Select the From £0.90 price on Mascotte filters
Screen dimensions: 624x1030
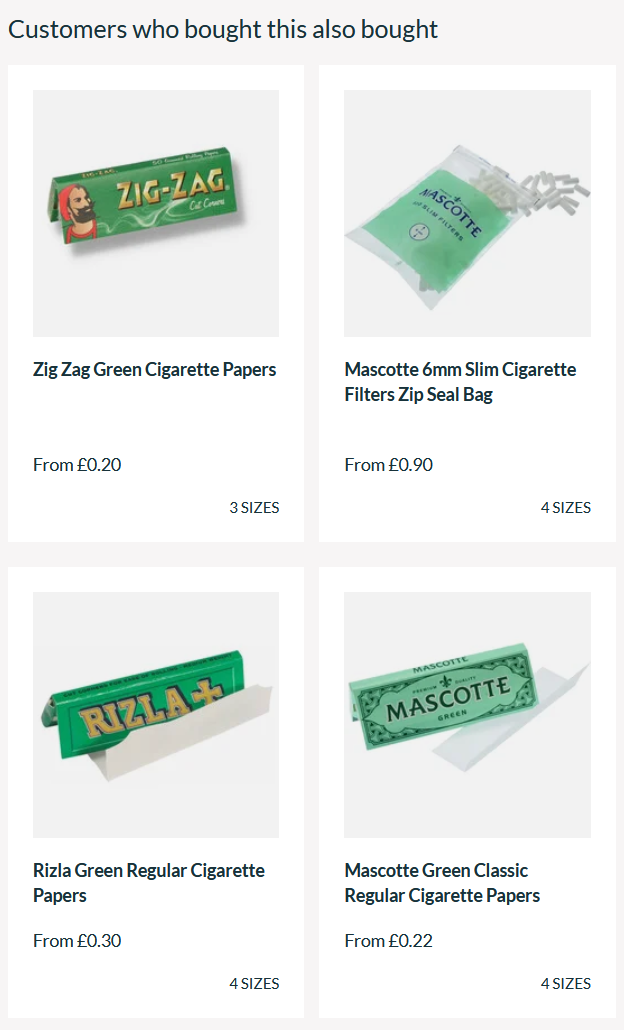point(388,465)
